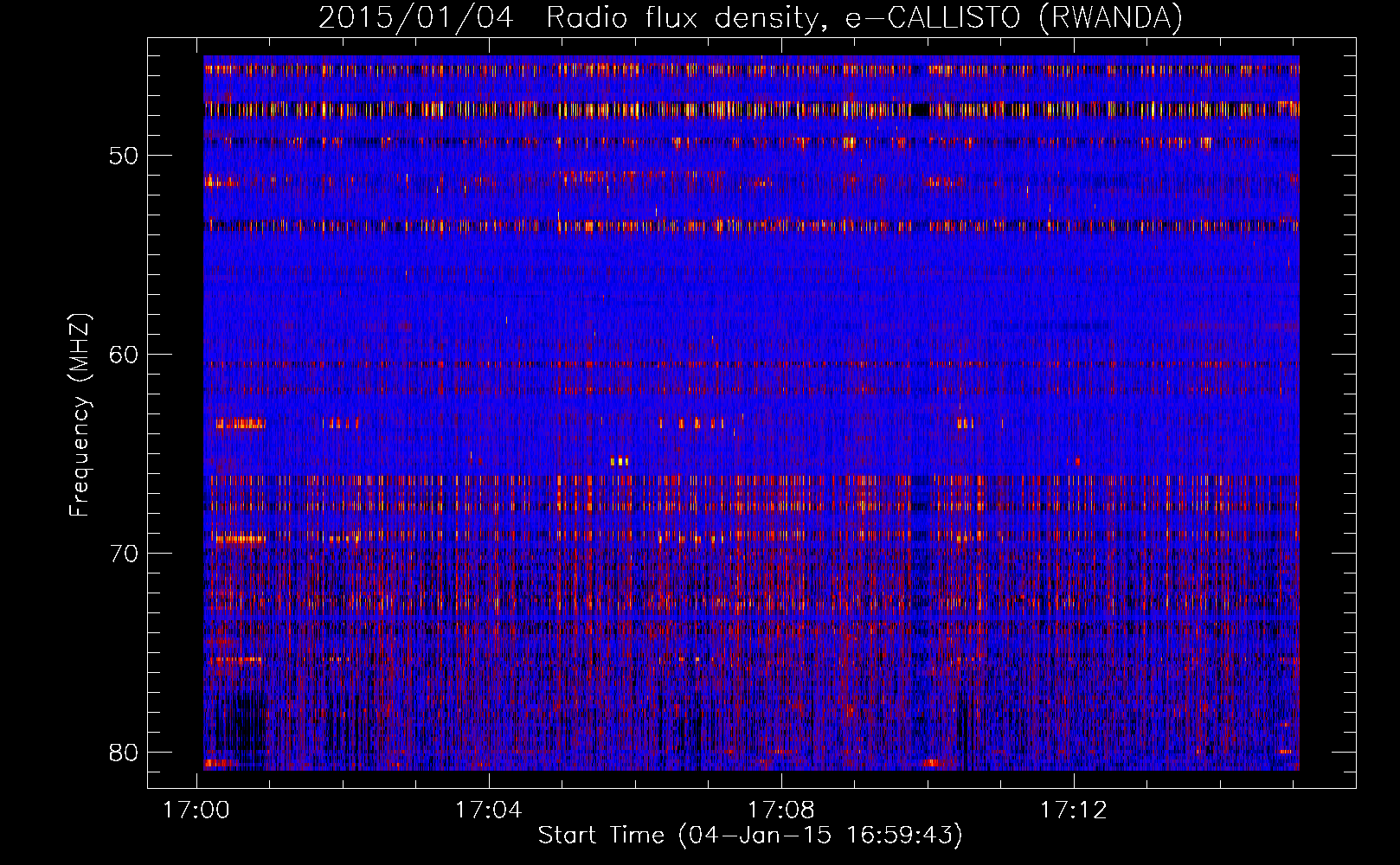Viewport: 1400px width, 865px height.
Task: Click the 50 frequency tick label
Action: (x=124, y=156)
